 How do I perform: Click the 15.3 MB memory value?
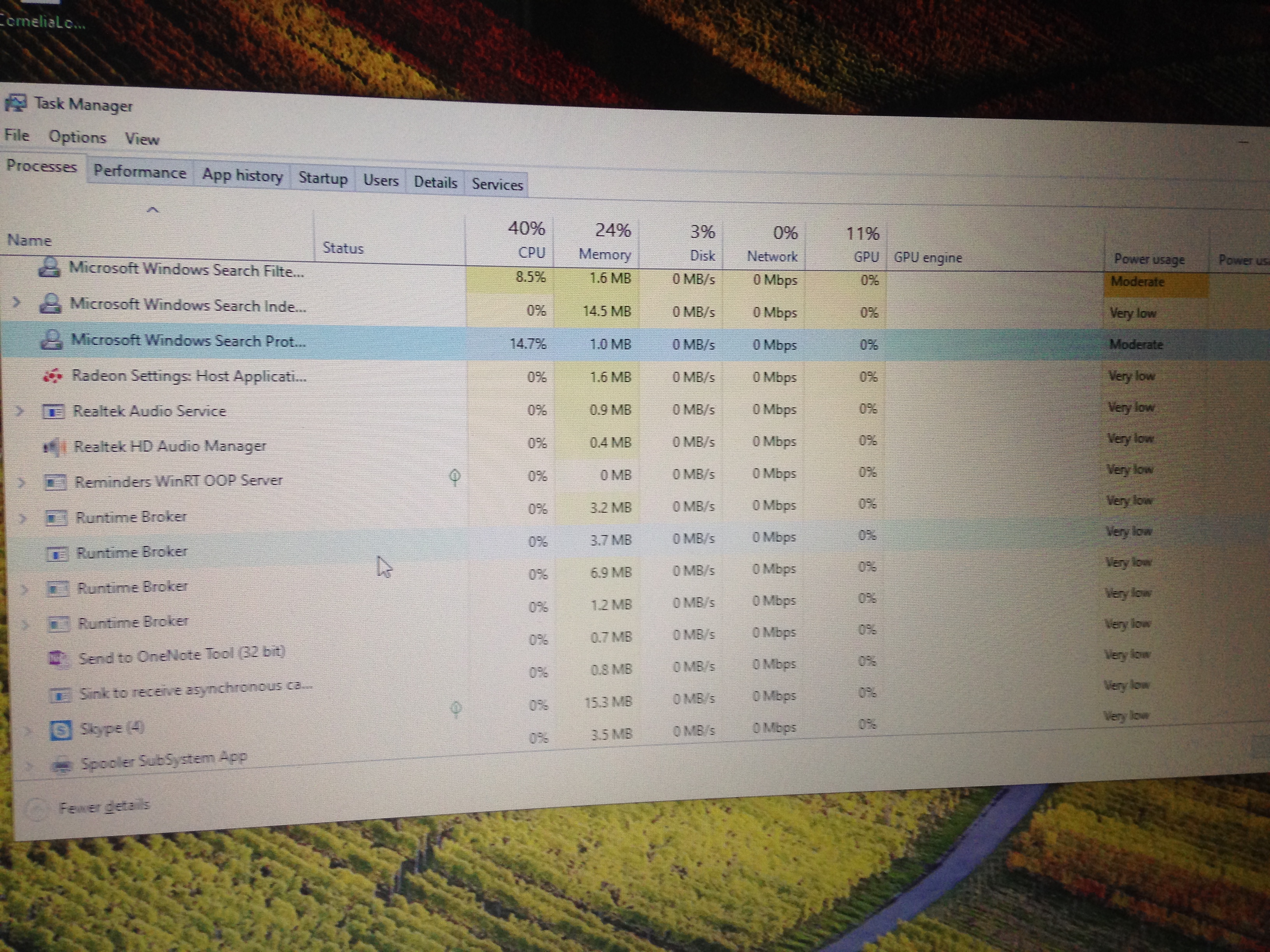(x=608, y=702)
